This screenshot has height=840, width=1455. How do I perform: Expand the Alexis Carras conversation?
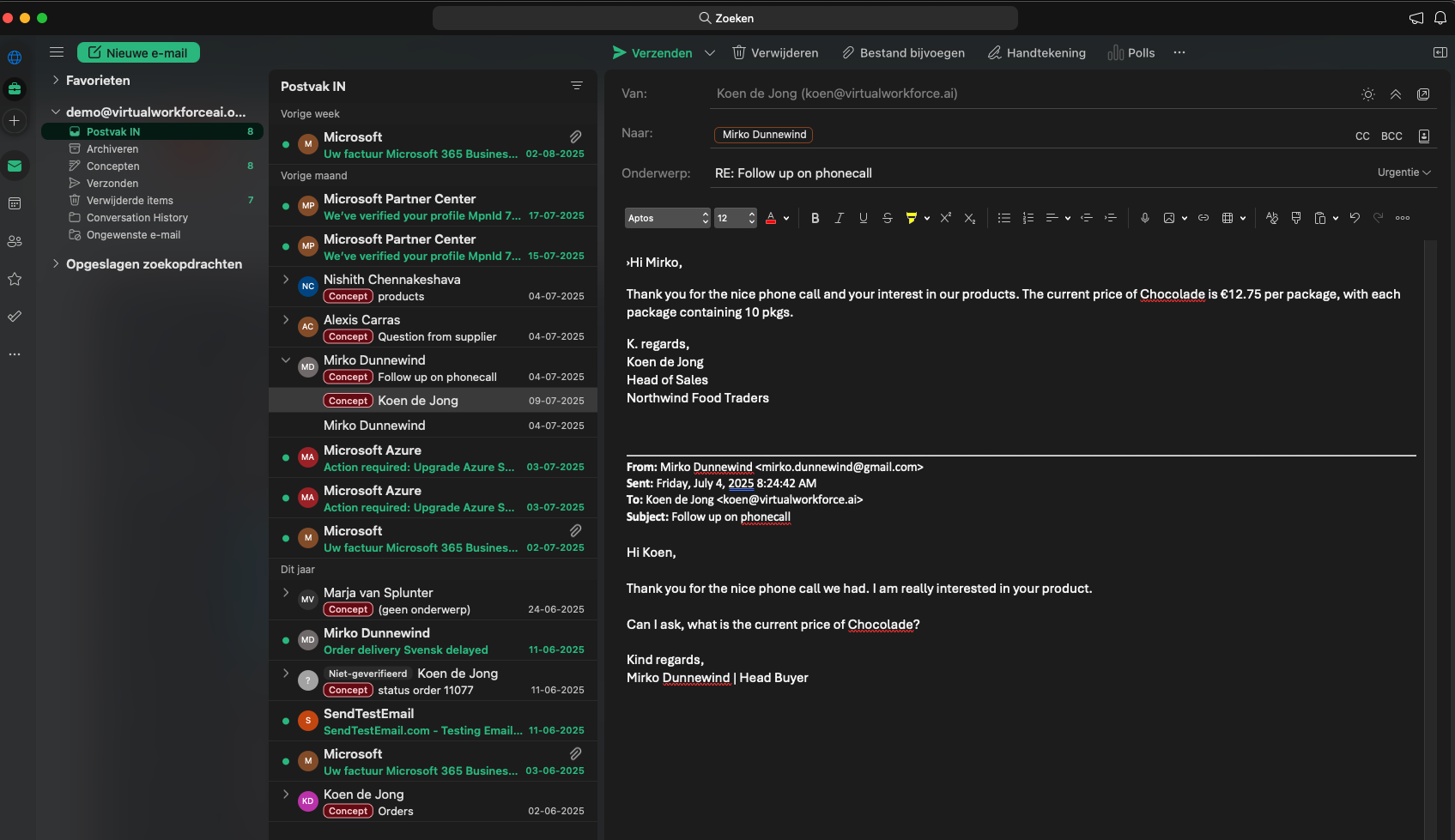pos(286,320)
